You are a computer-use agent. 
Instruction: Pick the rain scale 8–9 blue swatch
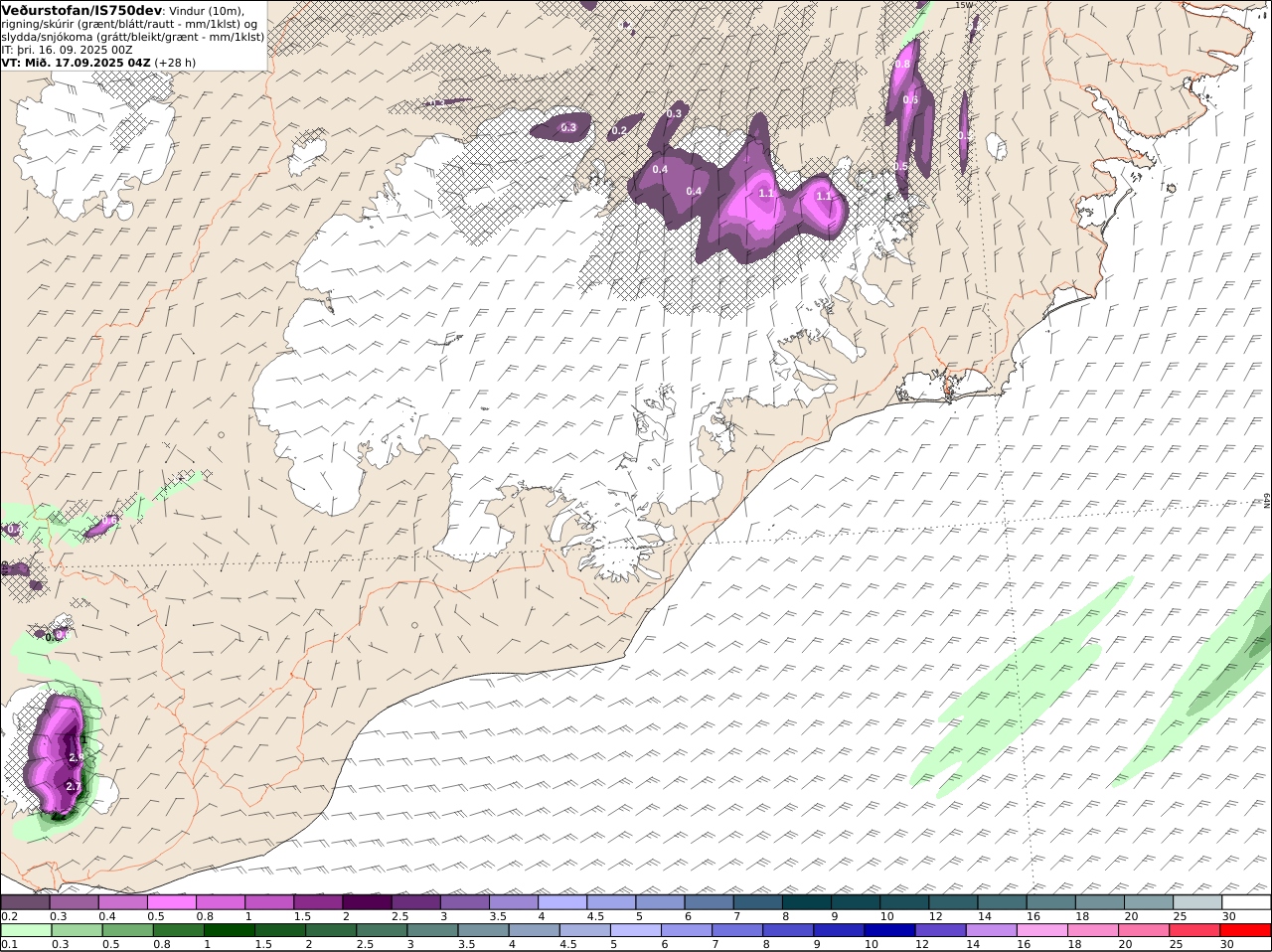tap(787, 930)
